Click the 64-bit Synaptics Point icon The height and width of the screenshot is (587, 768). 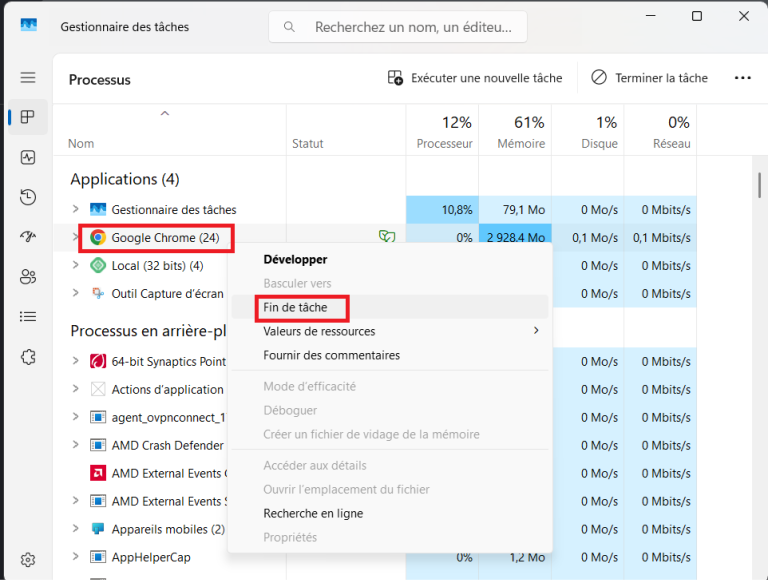tap(98, 362)
